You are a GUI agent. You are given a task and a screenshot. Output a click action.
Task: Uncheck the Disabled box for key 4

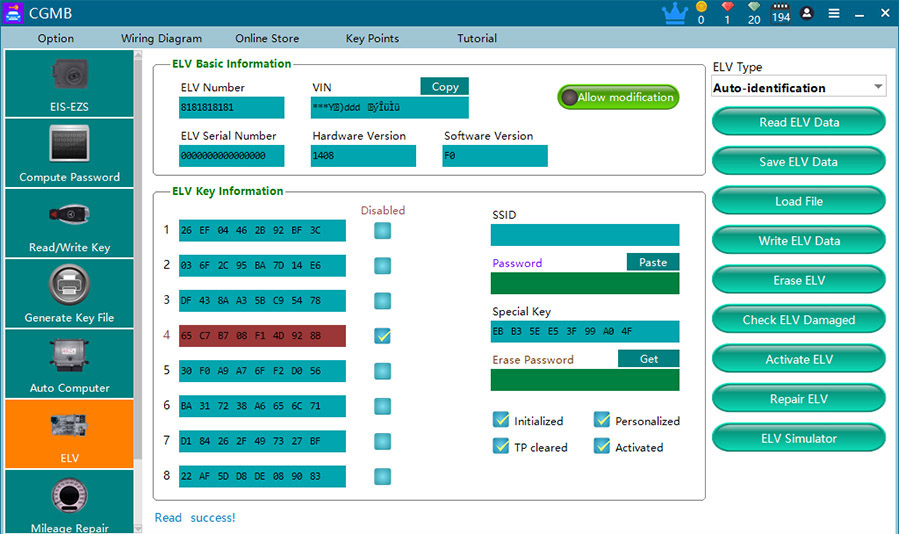(x=382, y=336)
